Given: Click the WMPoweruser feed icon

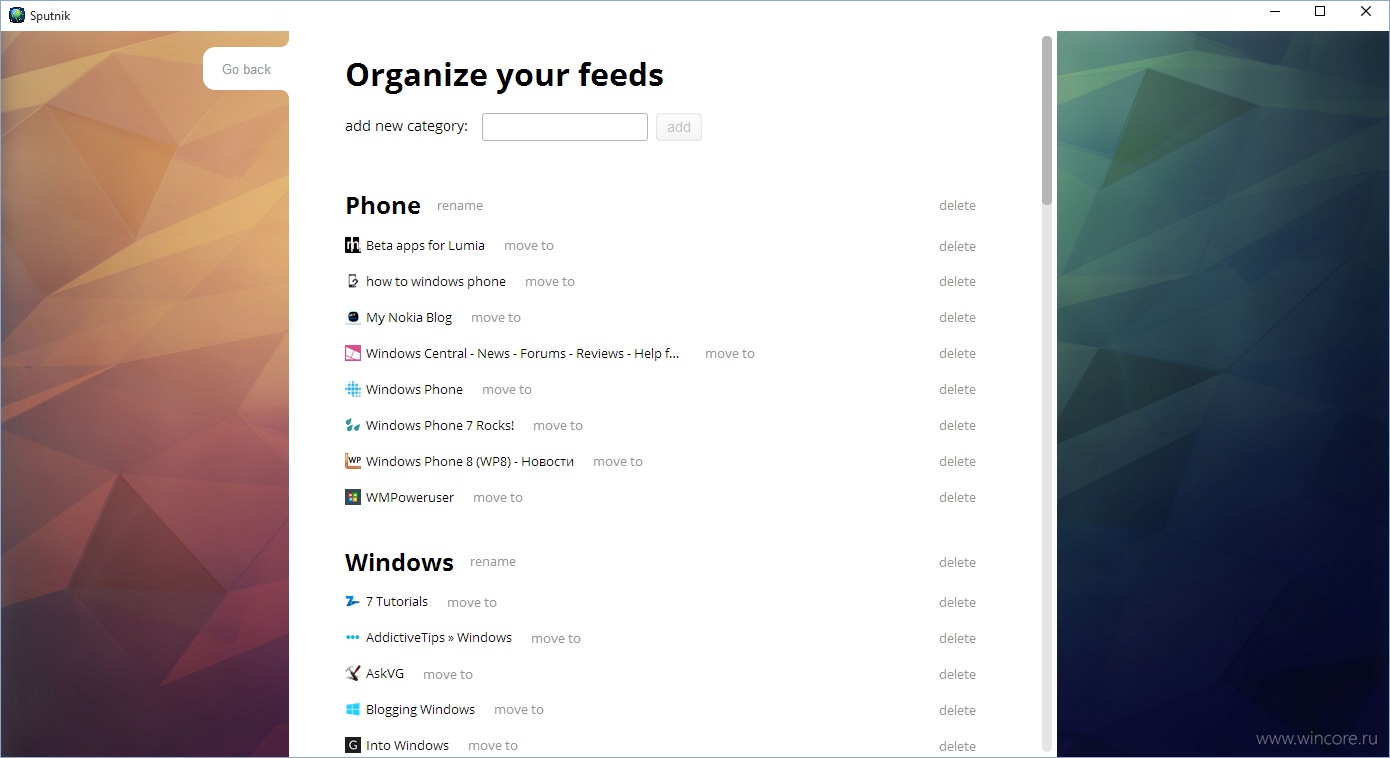Looking at the screenshot, I should click(353, 497).
